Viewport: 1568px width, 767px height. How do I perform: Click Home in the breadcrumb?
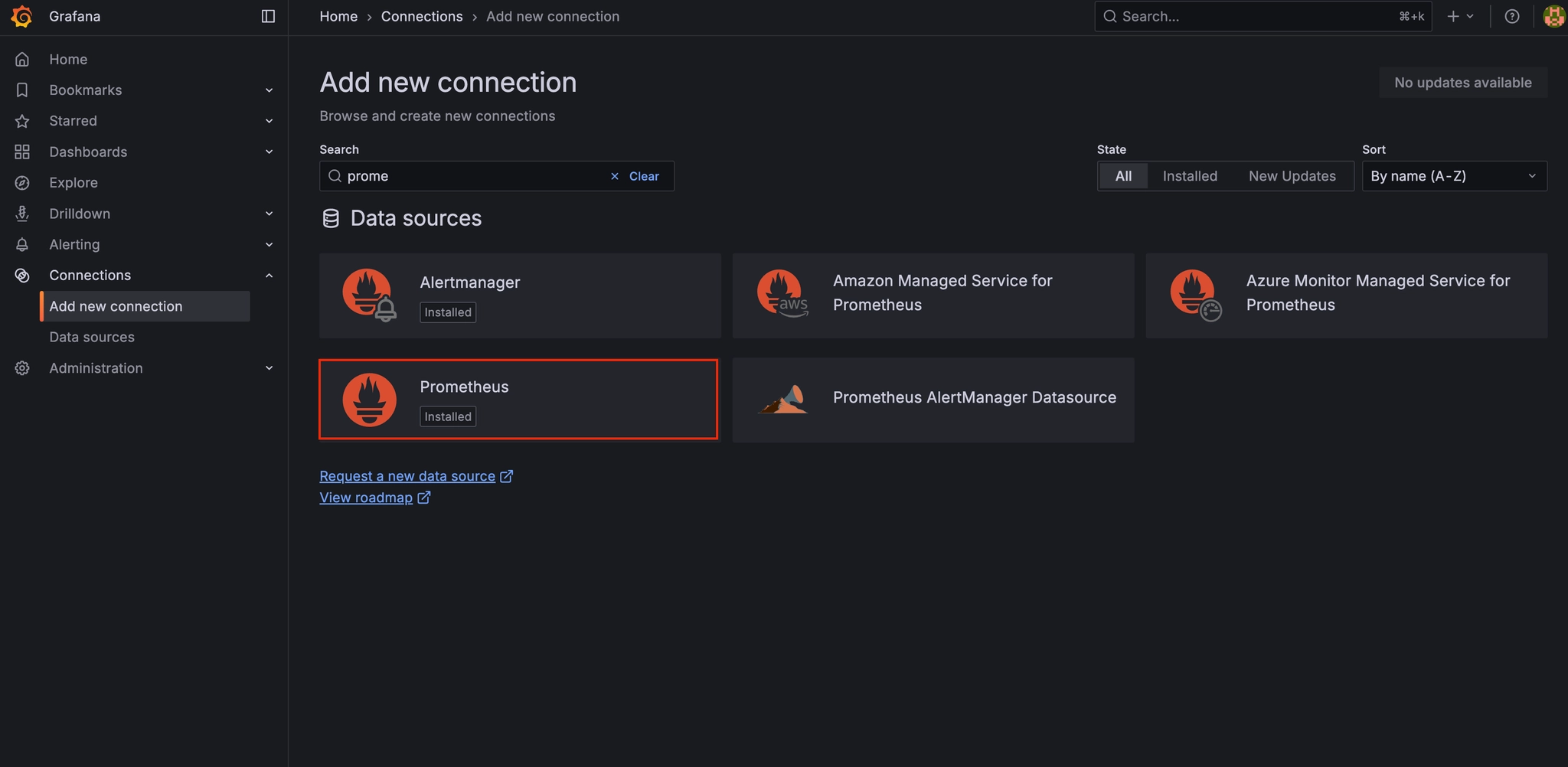click(x=338, y=16)
